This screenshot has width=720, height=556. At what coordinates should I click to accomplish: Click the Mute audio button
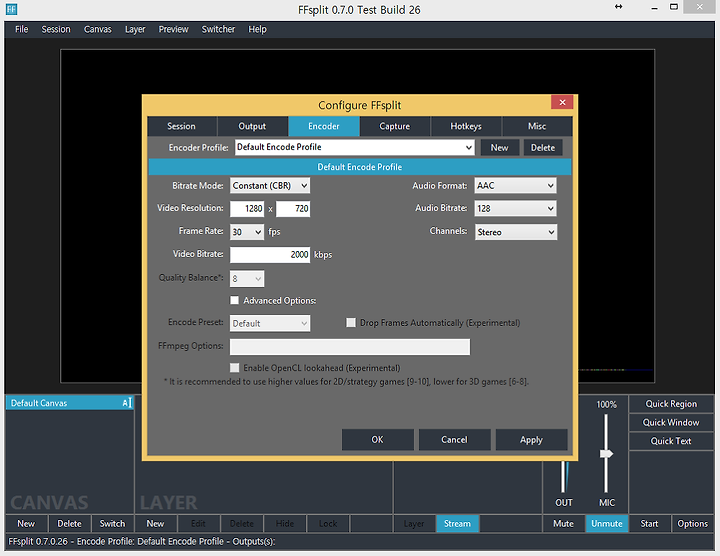click(563, 523)
